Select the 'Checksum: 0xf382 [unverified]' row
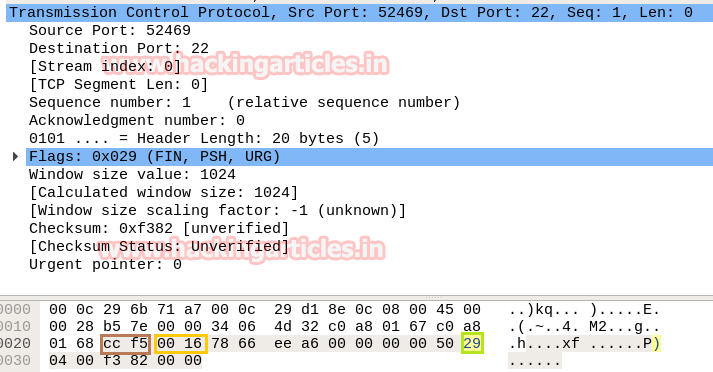This screenshot has width=713, height=372. 159,228
